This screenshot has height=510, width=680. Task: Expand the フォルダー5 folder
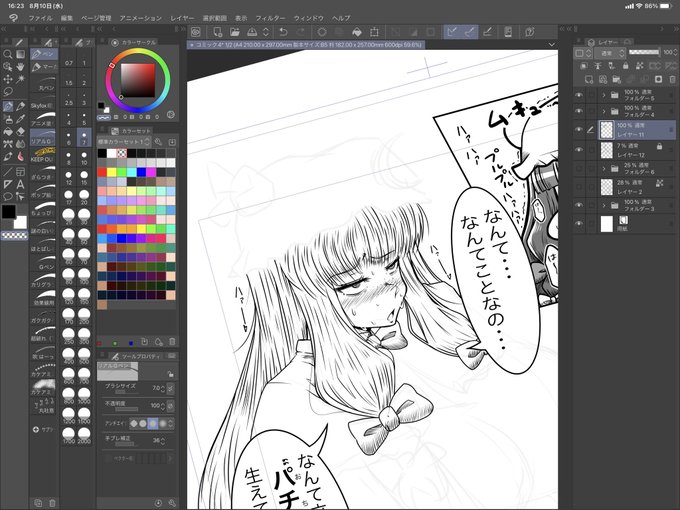click(604, 95)
